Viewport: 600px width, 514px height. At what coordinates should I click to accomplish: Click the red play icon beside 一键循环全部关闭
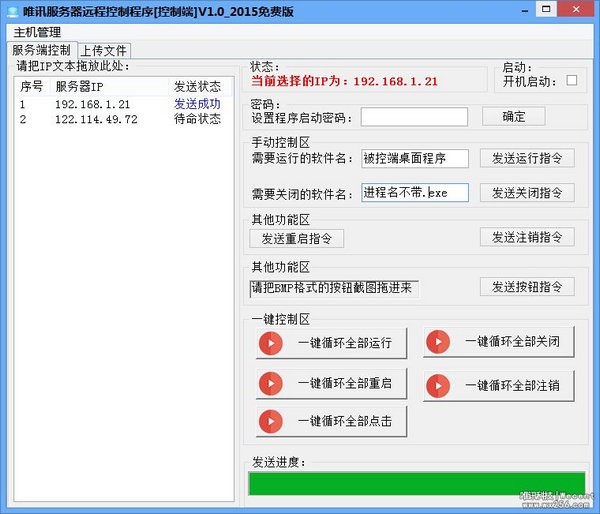pyautogui.click(x=438, y=342)
